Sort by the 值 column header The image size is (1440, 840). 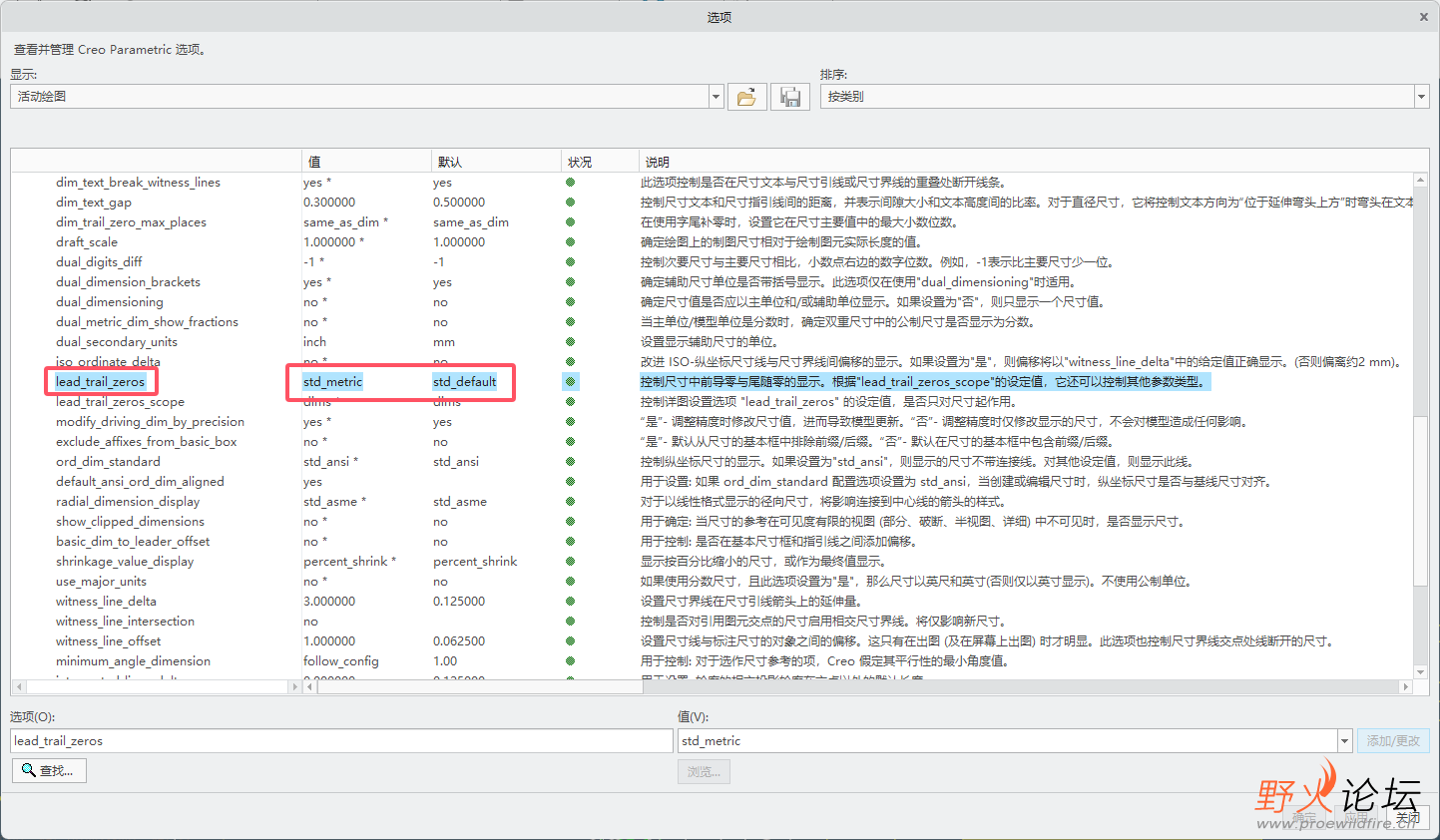(366, 162)
